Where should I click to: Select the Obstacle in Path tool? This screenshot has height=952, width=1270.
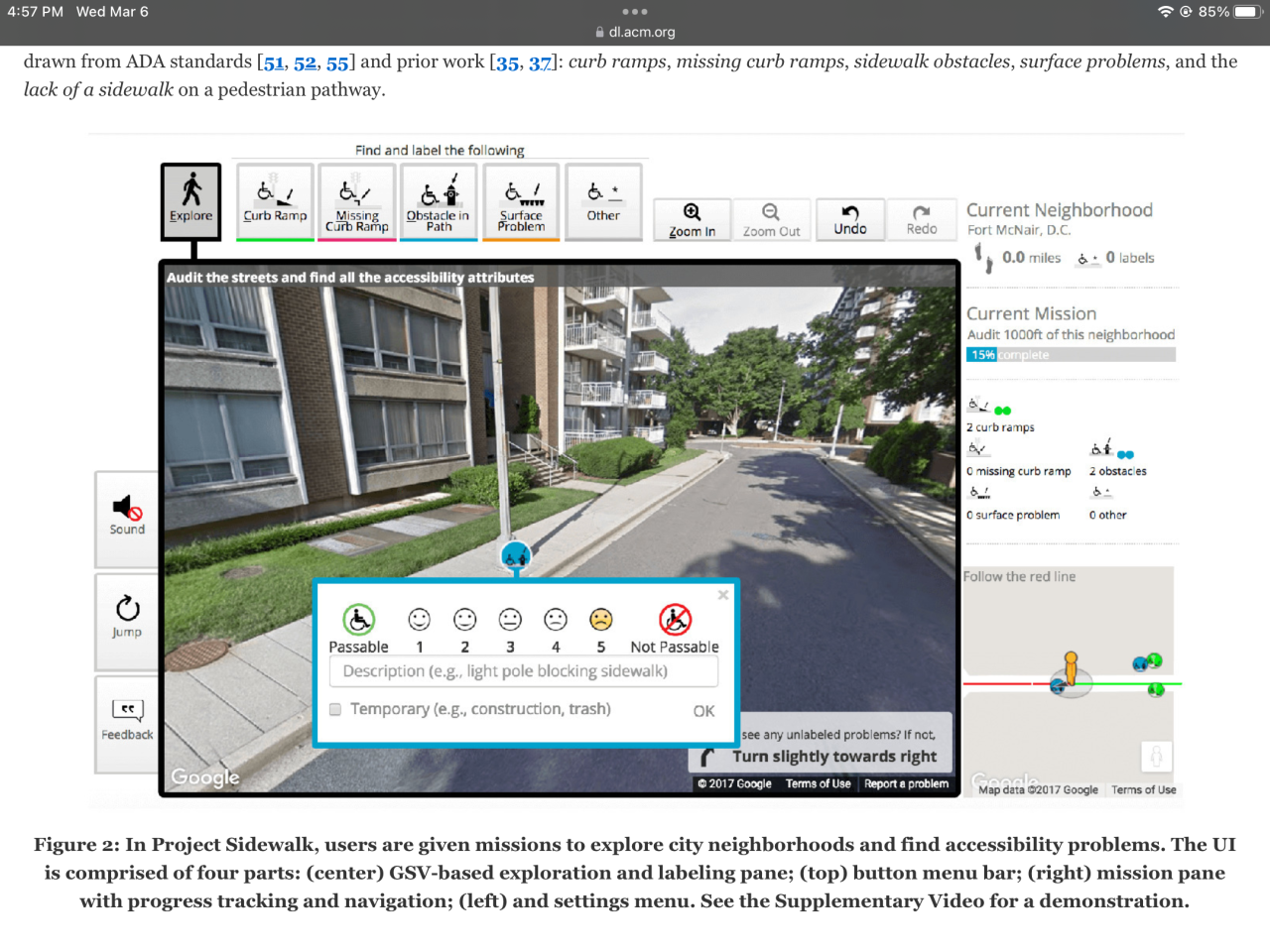439,201
